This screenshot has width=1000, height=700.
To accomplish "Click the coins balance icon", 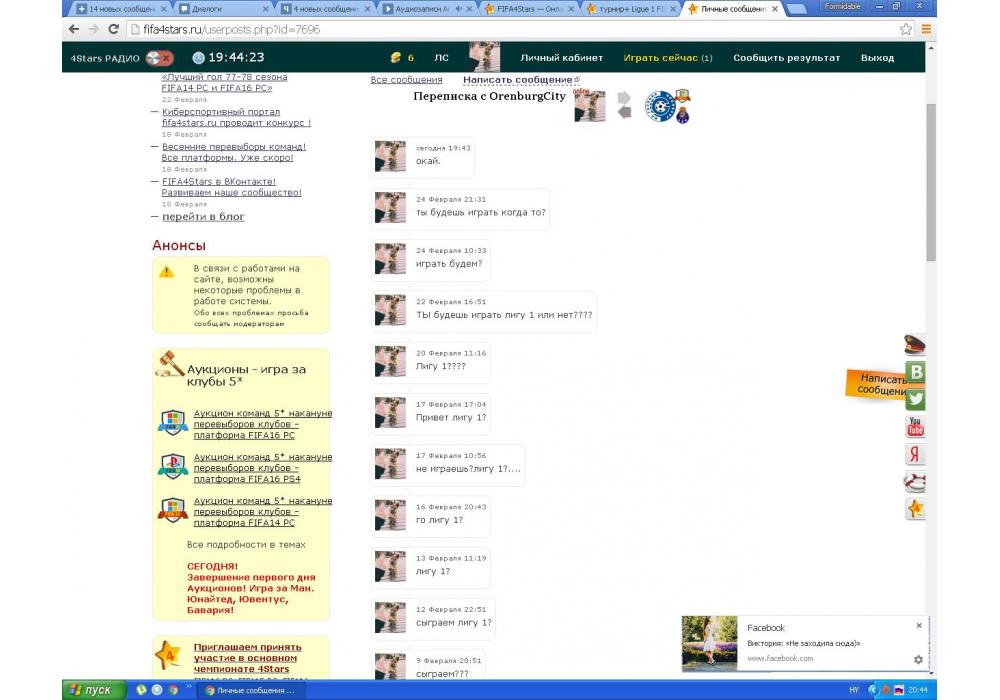I will pyautogui.click(x=395, y=58).
